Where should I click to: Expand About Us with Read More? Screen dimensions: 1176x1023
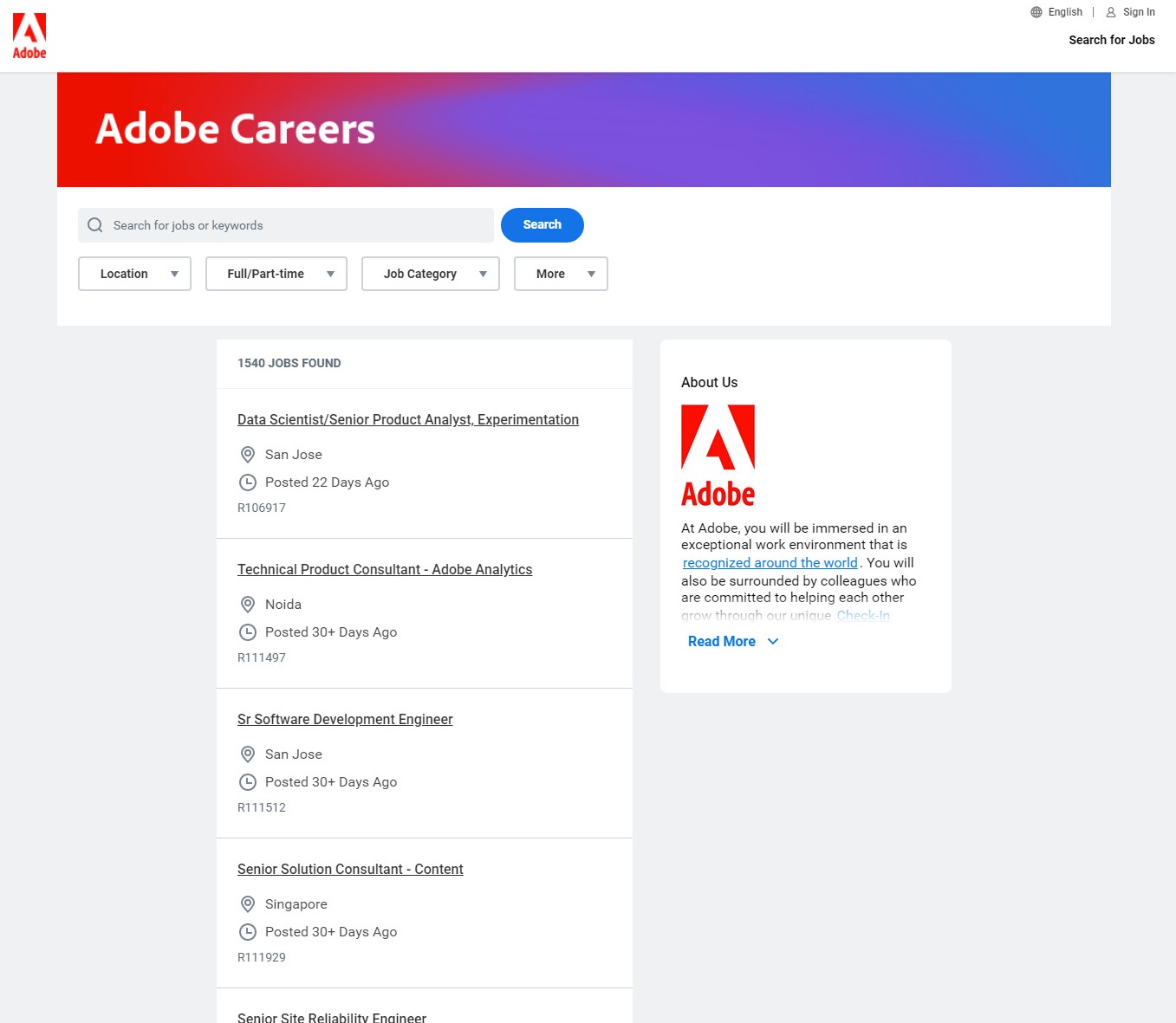coord(732,642)
